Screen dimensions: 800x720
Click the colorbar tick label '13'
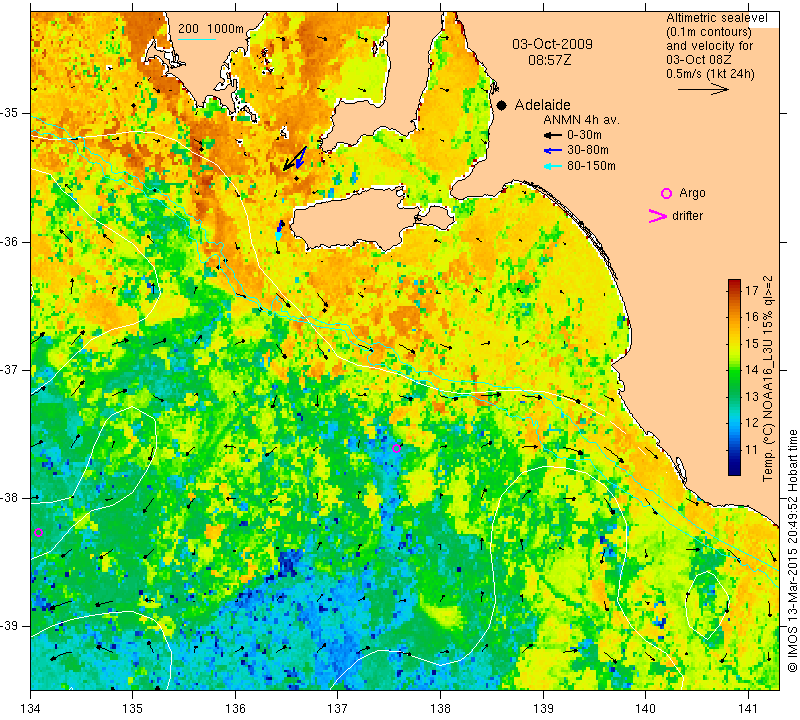tap(752, 396)
